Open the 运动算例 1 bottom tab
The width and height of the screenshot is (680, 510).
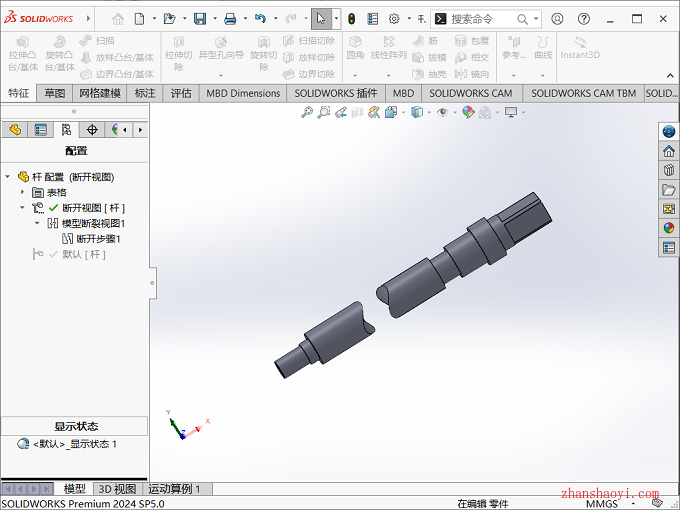pos(174,489)
